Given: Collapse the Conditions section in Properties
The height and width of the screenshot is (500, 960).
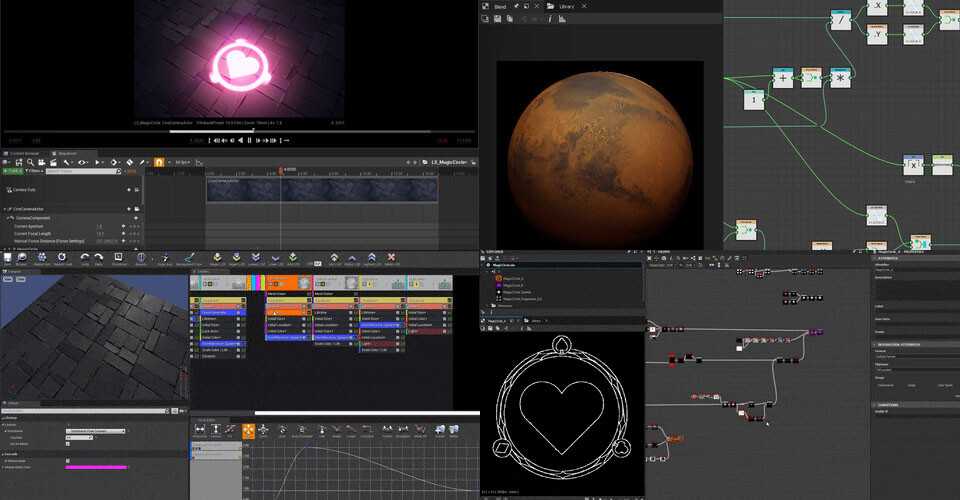Looking at the screenshot, I should pyautogui.click(x=874, y=405).
